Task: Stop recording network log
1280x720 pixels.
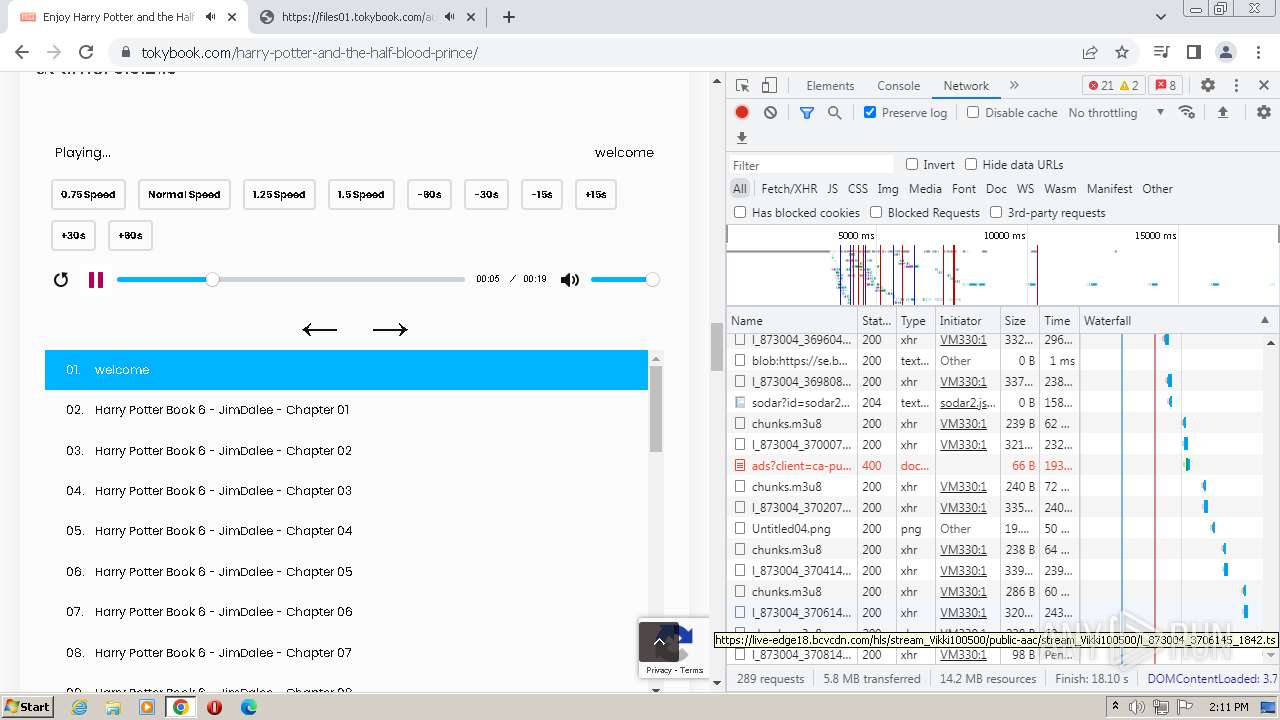Action: click(x=742, y=113)
